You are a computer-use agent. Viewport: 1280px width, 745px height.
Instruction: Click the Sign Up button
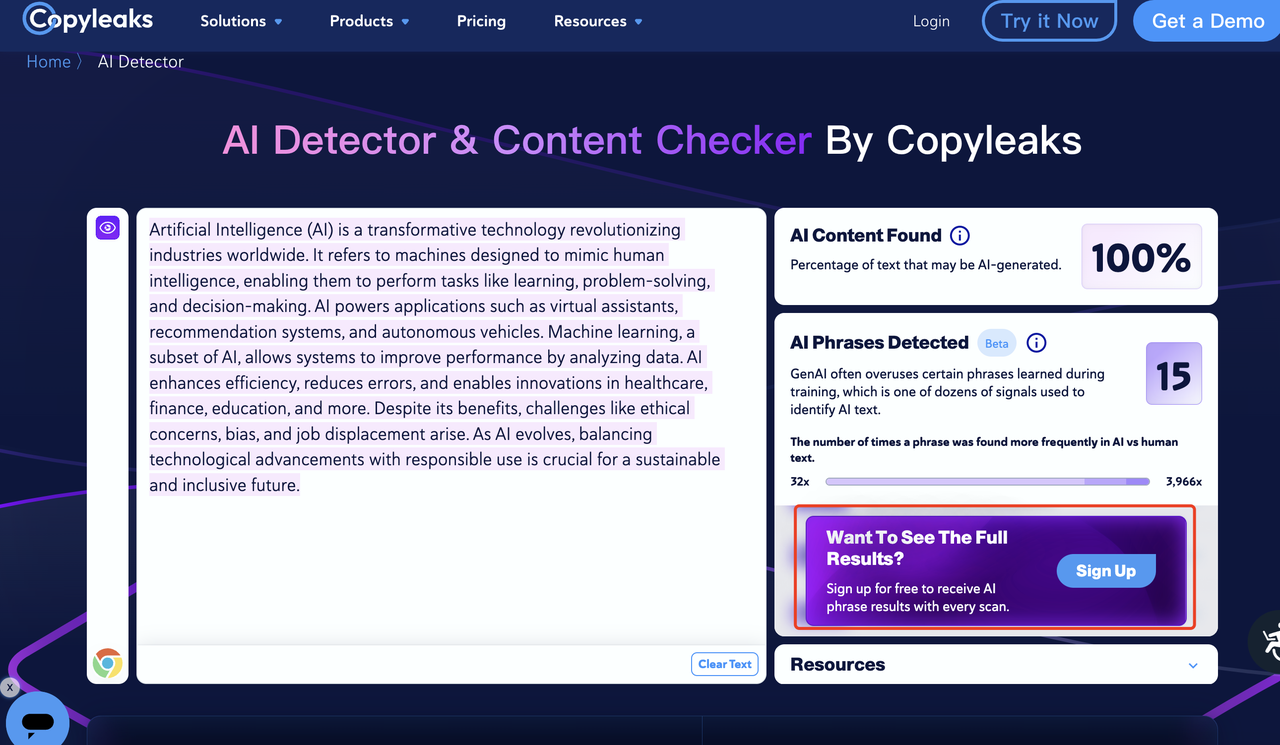pos(1106,571)
